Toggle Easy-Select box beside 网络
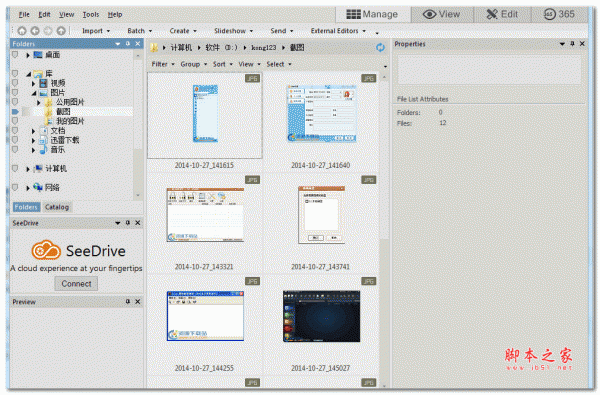The width and height of the screenshot is (600, 395). click(x=15, y=188)
